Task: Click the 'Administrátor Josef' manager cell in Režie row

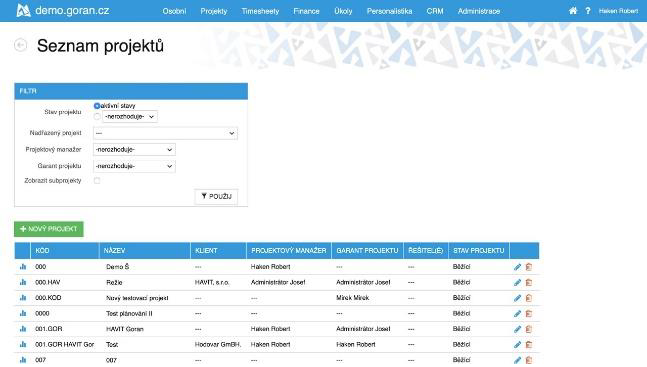Action: [278, 282]
